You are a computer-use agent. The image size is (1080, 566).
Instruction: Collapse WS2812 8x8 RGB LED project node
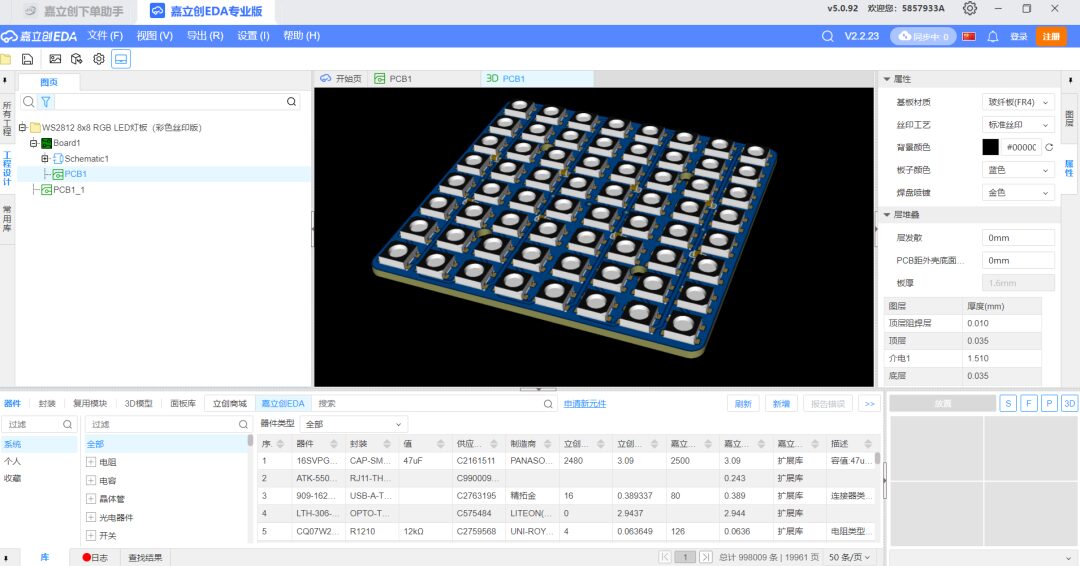[23, 127]
